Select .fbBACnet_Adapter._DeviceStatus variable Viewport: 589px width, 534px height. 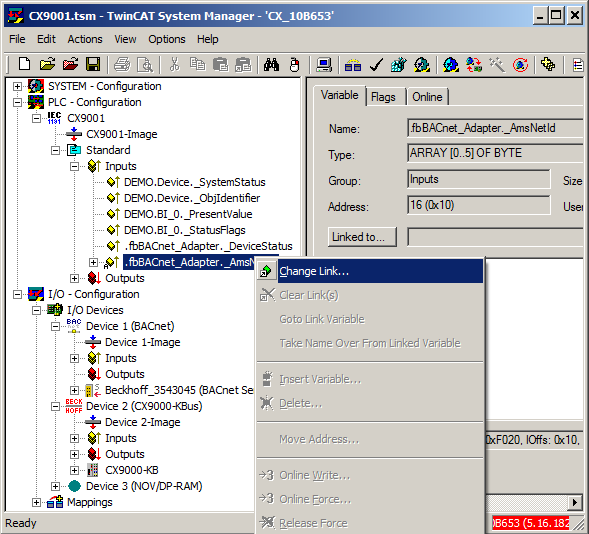[x=208, y=246]
